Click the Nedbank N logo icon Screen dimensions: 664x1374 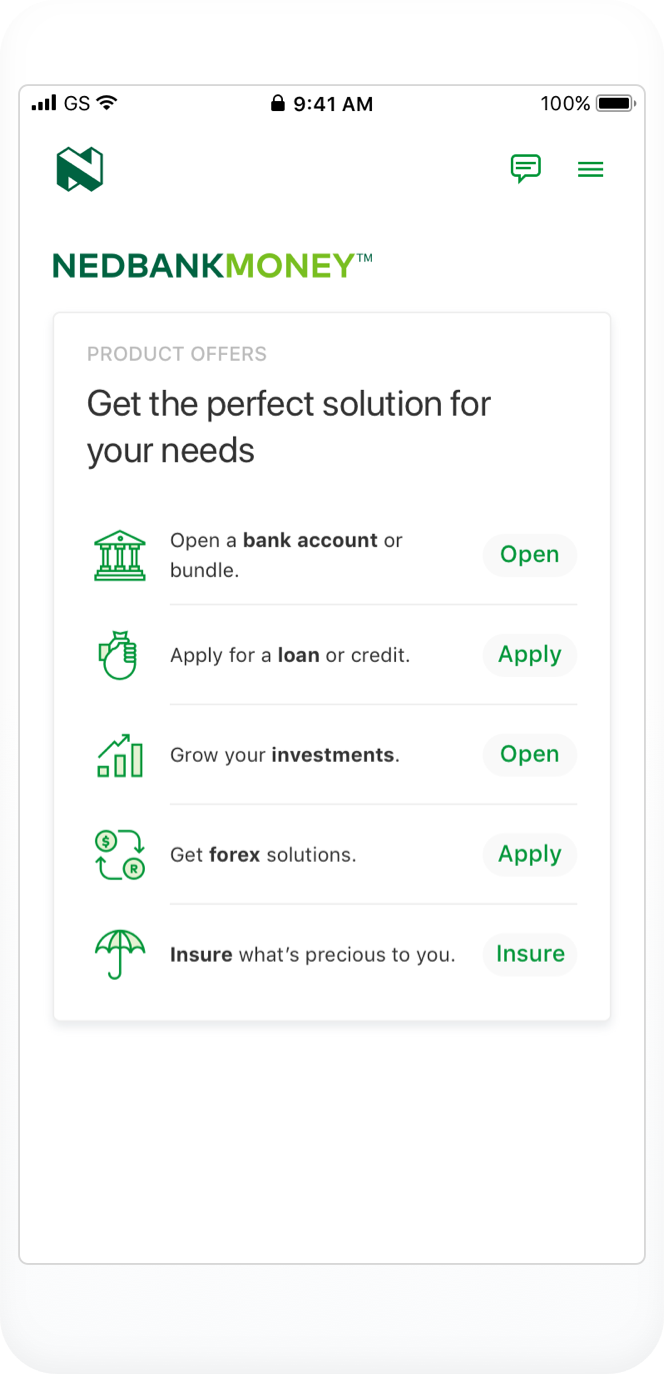point(80,169)
